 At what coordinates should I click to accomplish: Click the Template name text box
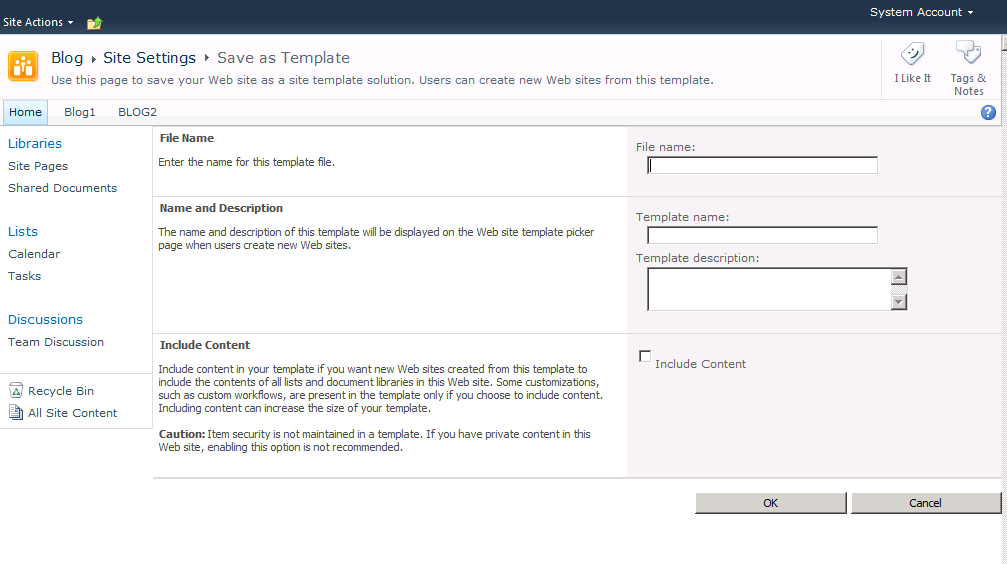(x=762, y=236)
